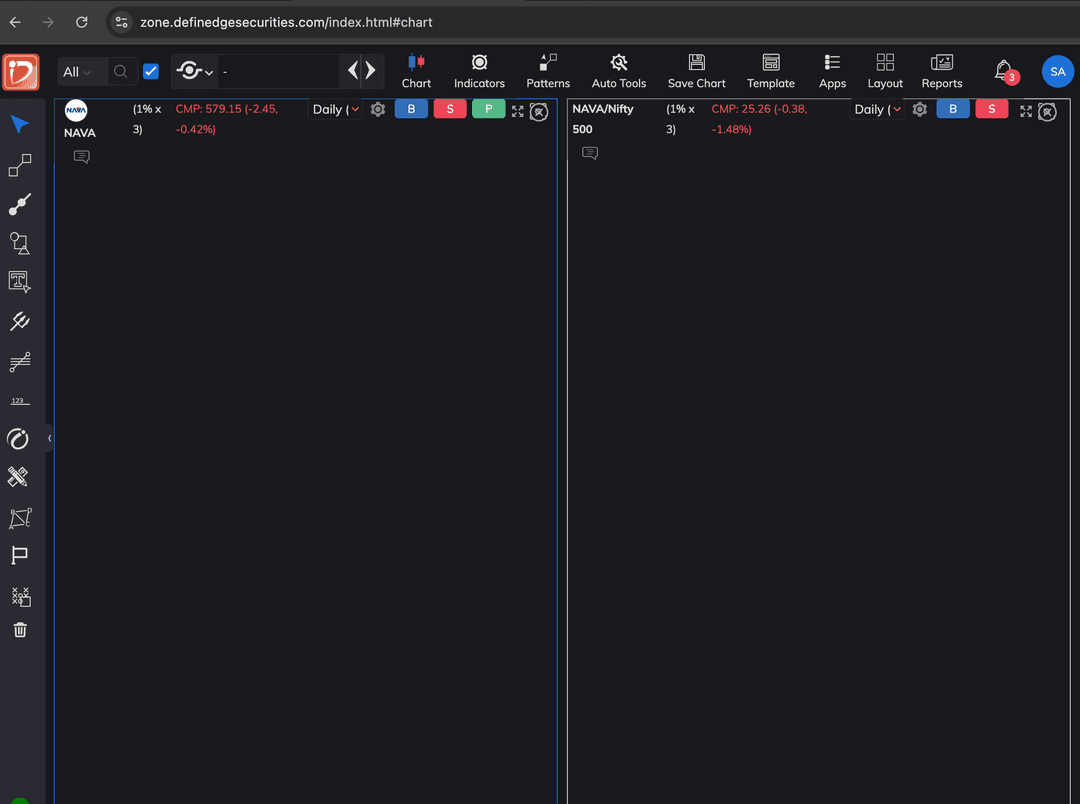Click the blue B buy button on NAVA

[411, 109]
